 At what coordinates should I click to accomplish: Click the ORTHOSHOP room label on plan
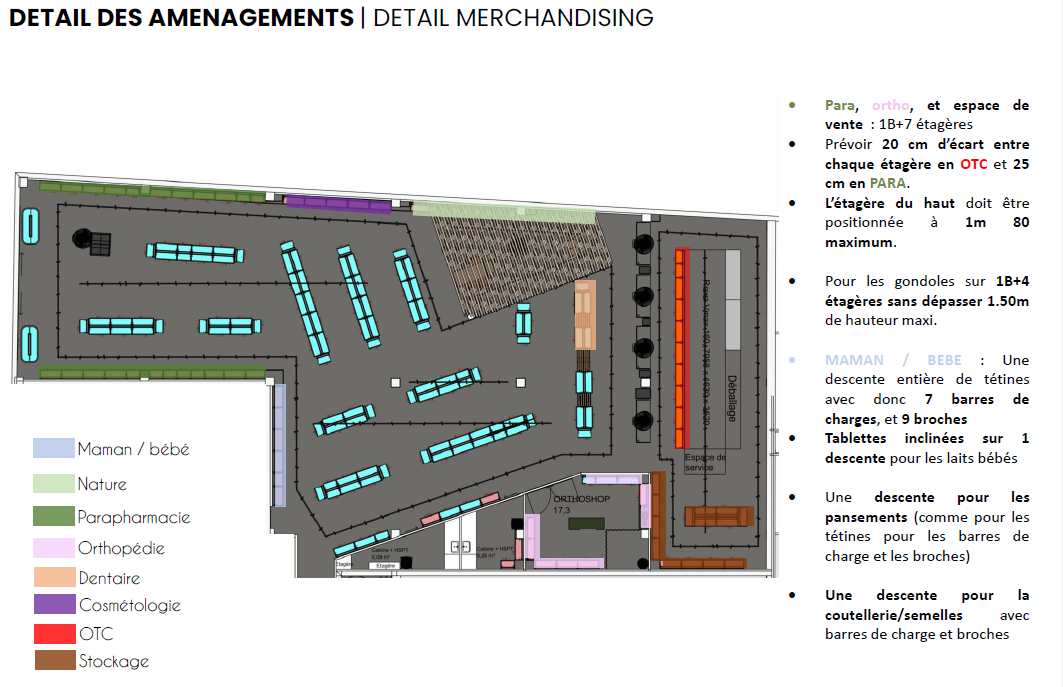click(x=580, y=498)
